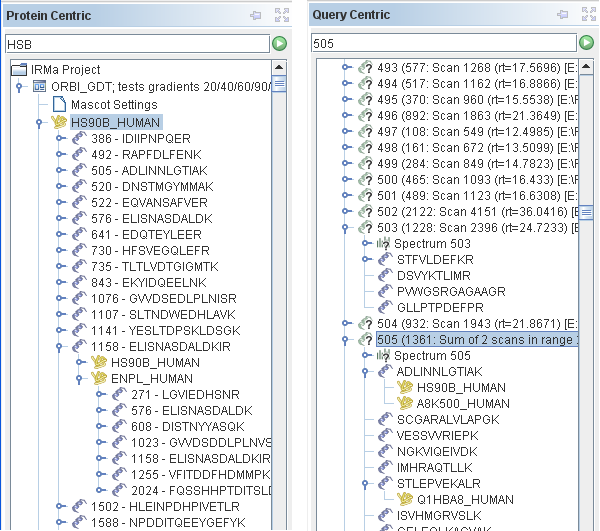This screenshot has width=600, height=531.
Task: Click the IRMa Project folder icon
Action: pos(19,70)
